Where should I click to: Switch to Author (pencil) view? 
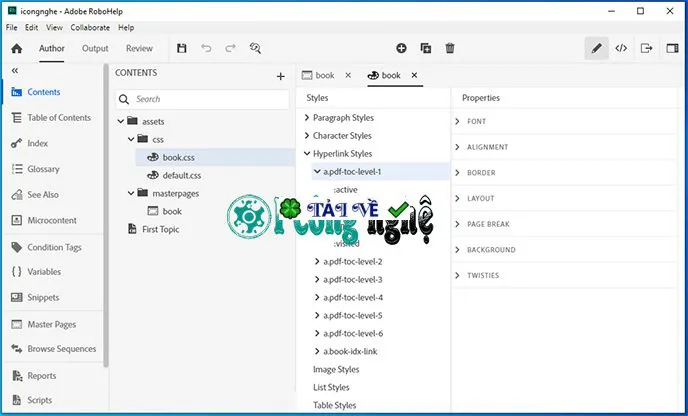(x=596, y=48)
